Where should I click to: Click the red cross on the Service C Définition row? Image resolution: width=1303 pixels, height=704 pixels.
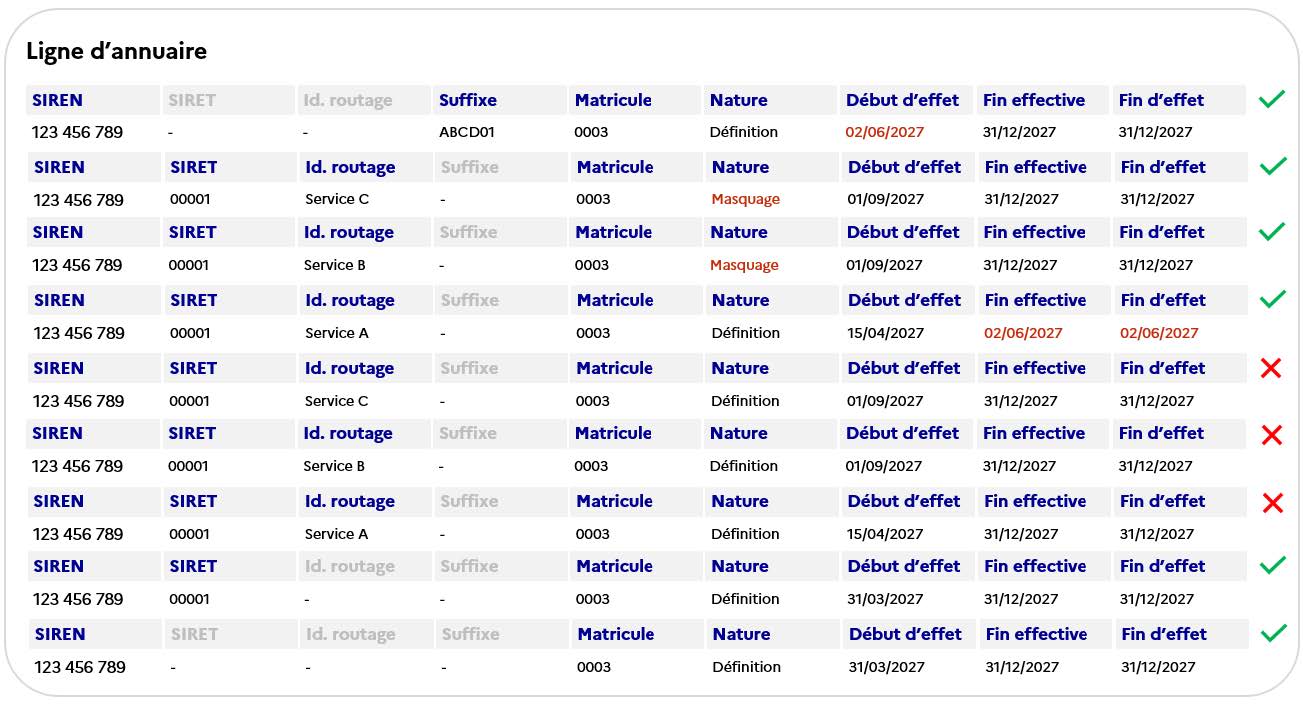(1271, 367)
